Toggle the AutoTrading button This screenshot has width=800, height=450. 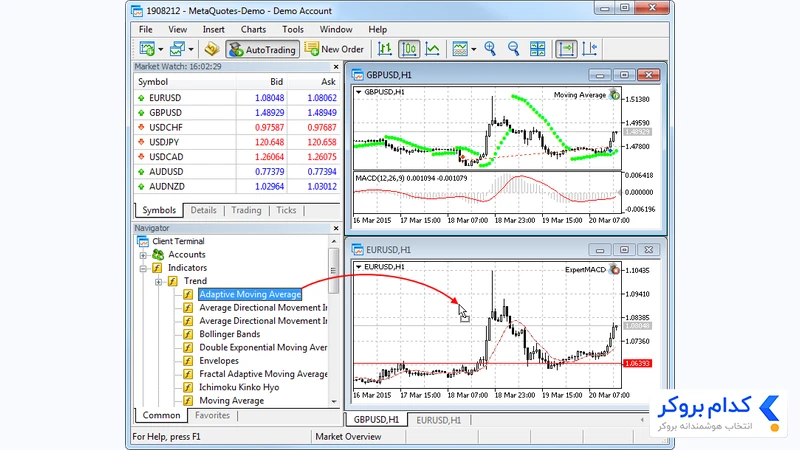point(262,49)
